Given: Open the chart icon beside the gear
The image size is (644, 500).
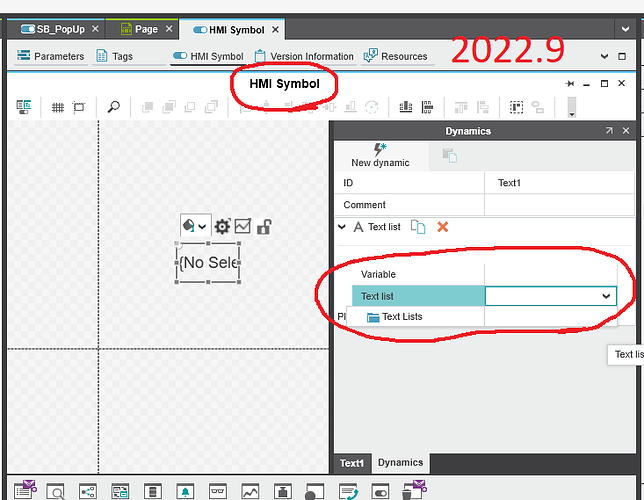Looking at the screenshot, I should pyautogui.click(x=243, y=227).
